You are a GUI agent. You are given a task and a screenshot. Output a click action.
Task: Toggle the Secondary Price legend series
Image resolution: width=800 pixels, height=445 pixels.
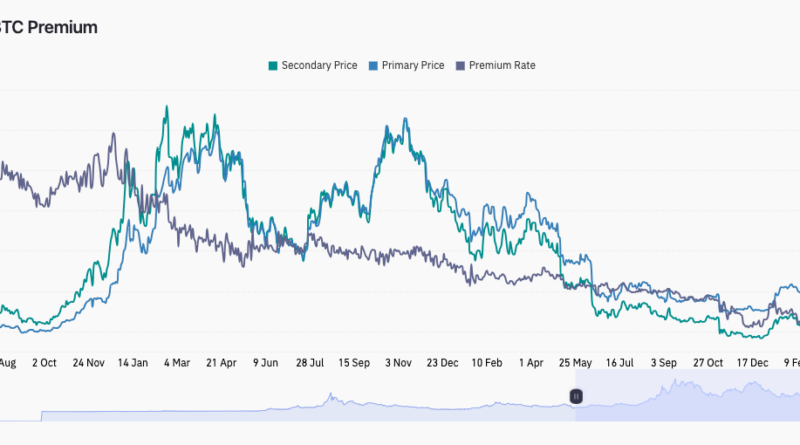point(319,66)
